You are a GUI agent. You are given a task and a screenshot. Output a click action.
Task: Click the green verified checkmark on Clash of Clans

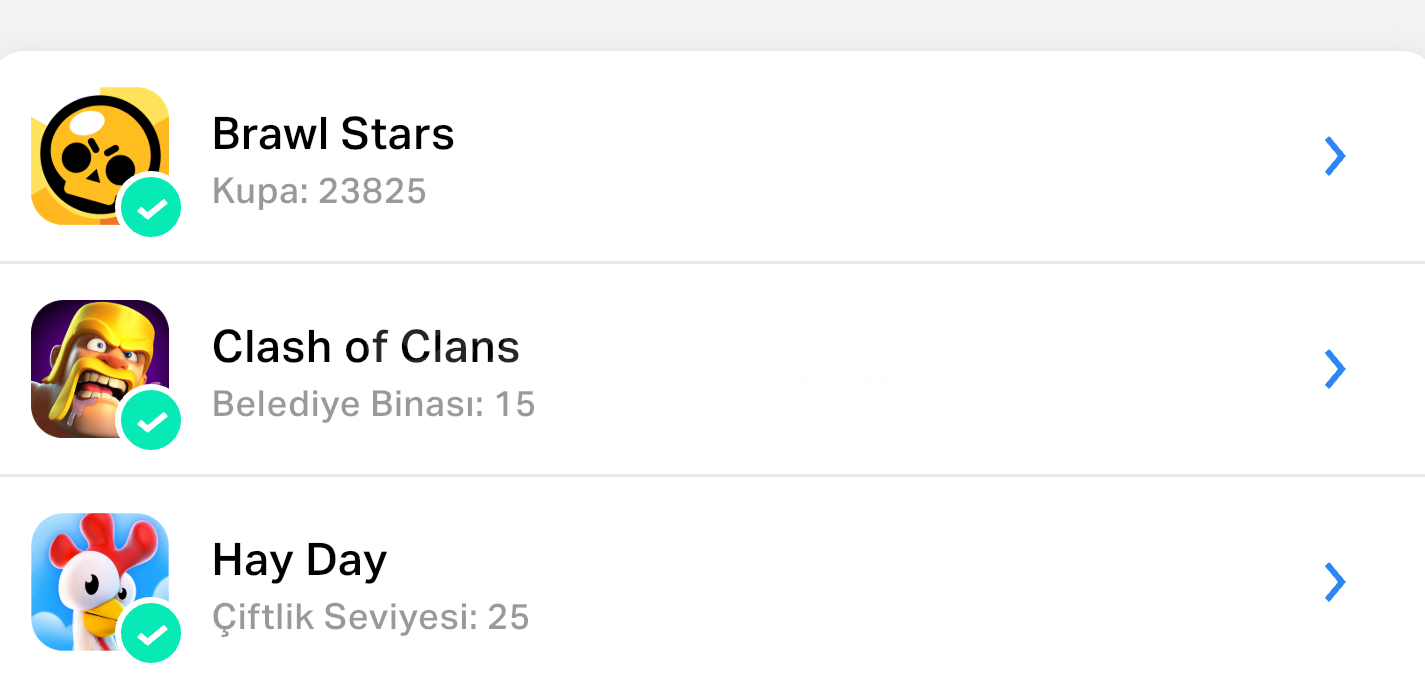click(151, 421)
